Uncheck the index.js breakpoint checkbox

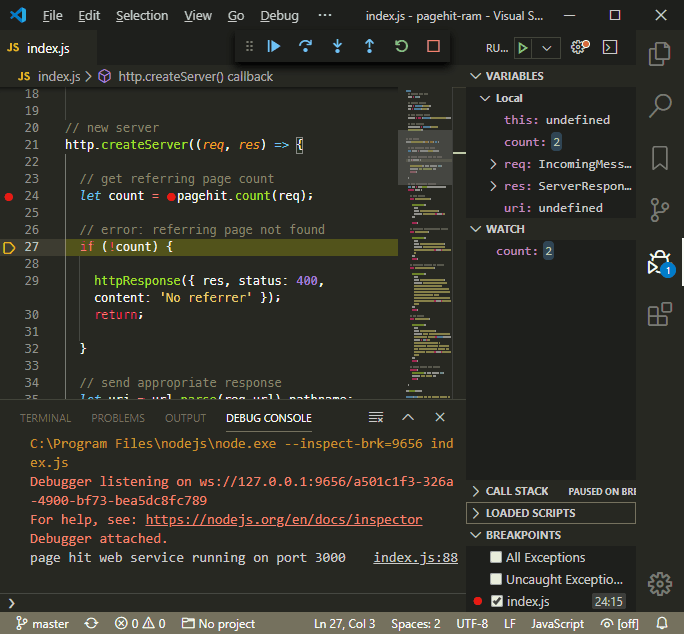click(497, 601)
